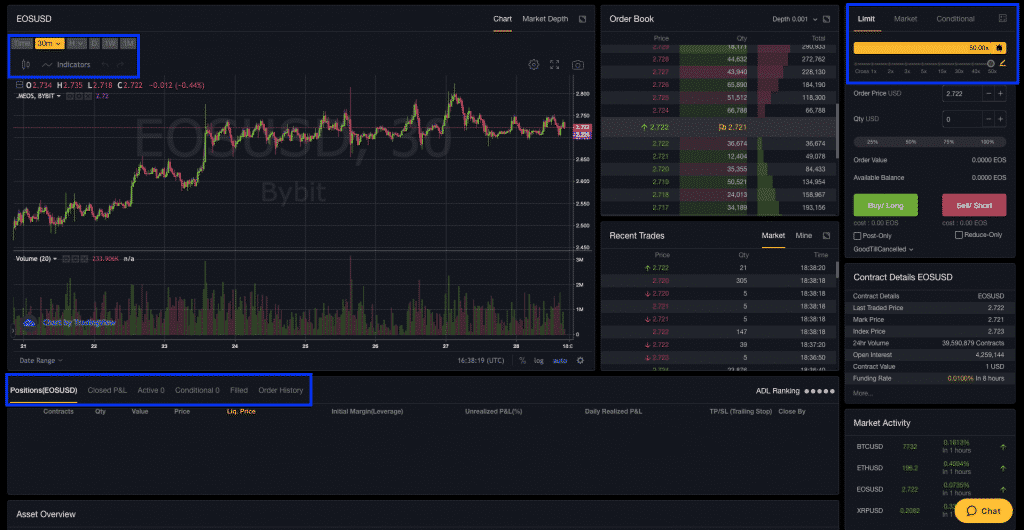
Task: Collapse the chart legend toggle icon
Action: 18,86
